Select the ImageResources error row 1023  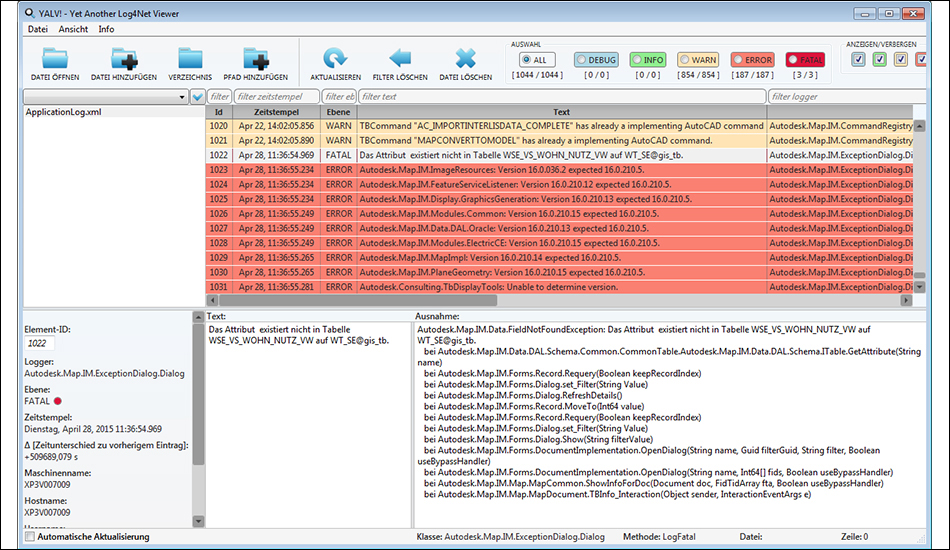559,170
